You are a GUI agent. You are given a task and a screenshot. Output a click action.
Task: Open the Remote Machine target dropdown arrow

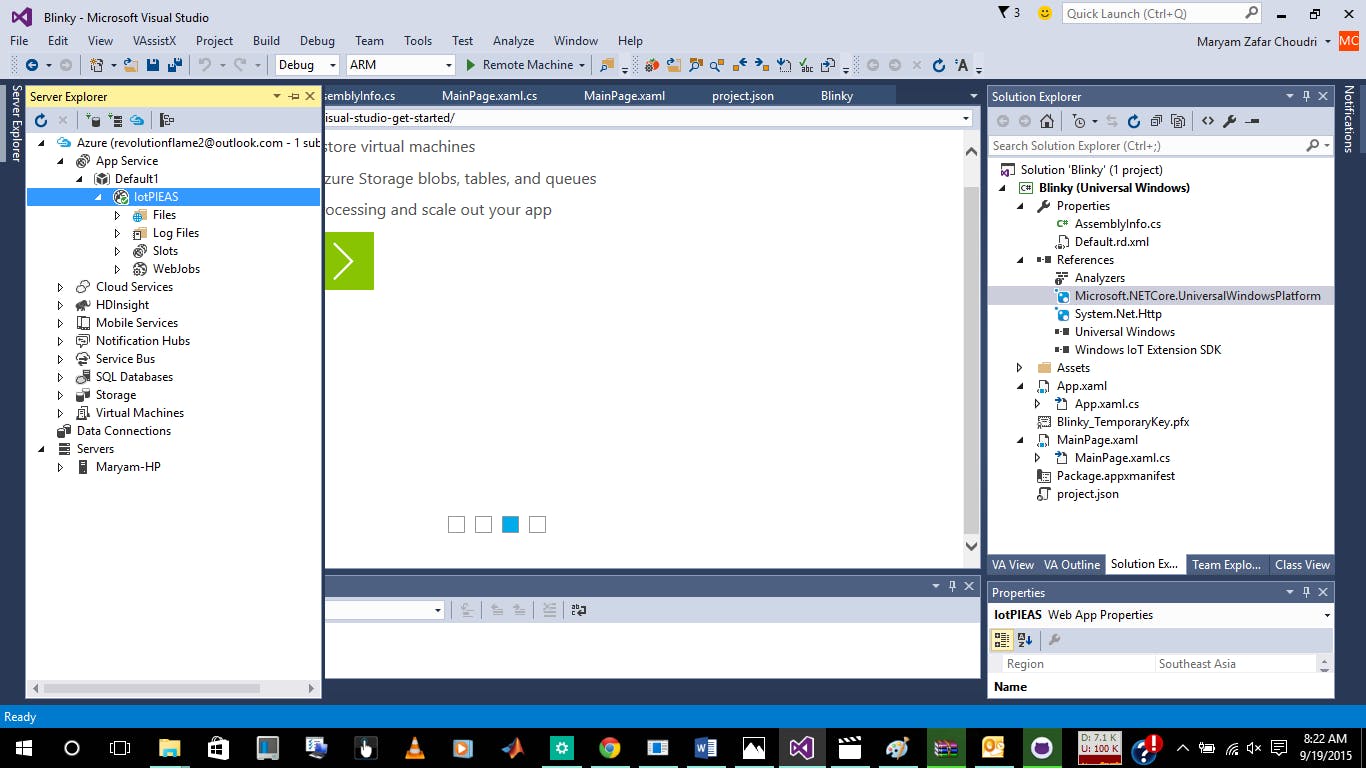582,65
